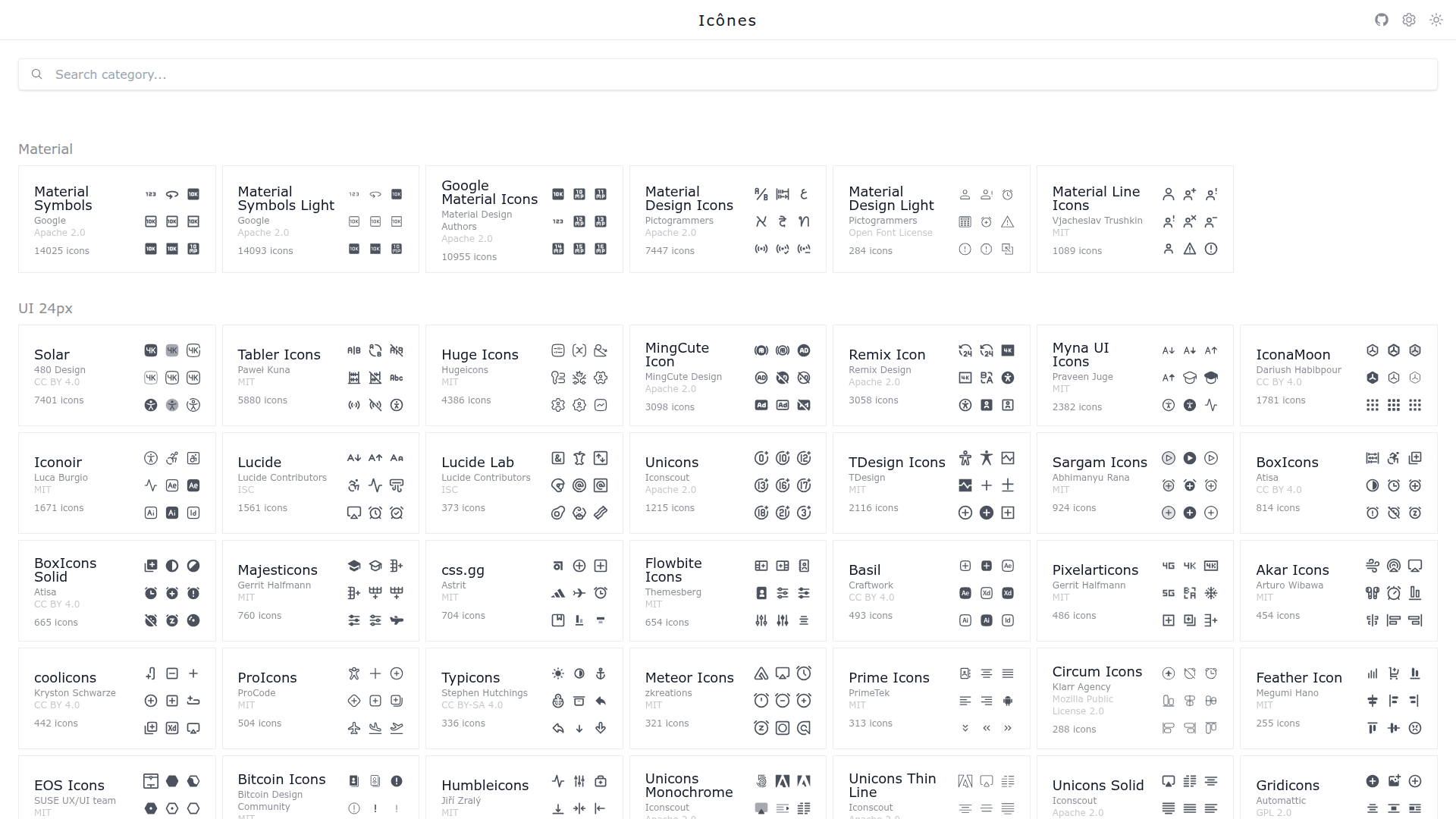Toggle the light/dark theme sun icon

pyautogui.click(x=1436, y=20)
